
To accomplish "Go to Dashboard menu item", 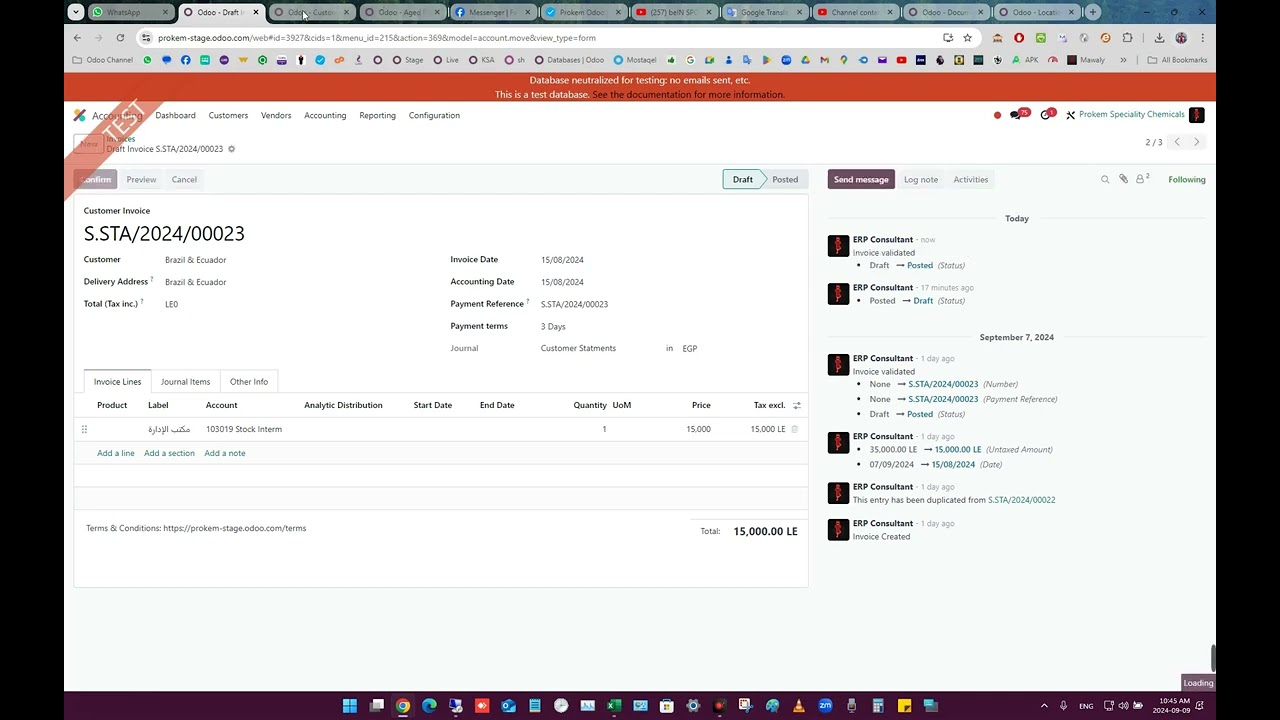I will point(175,115).
